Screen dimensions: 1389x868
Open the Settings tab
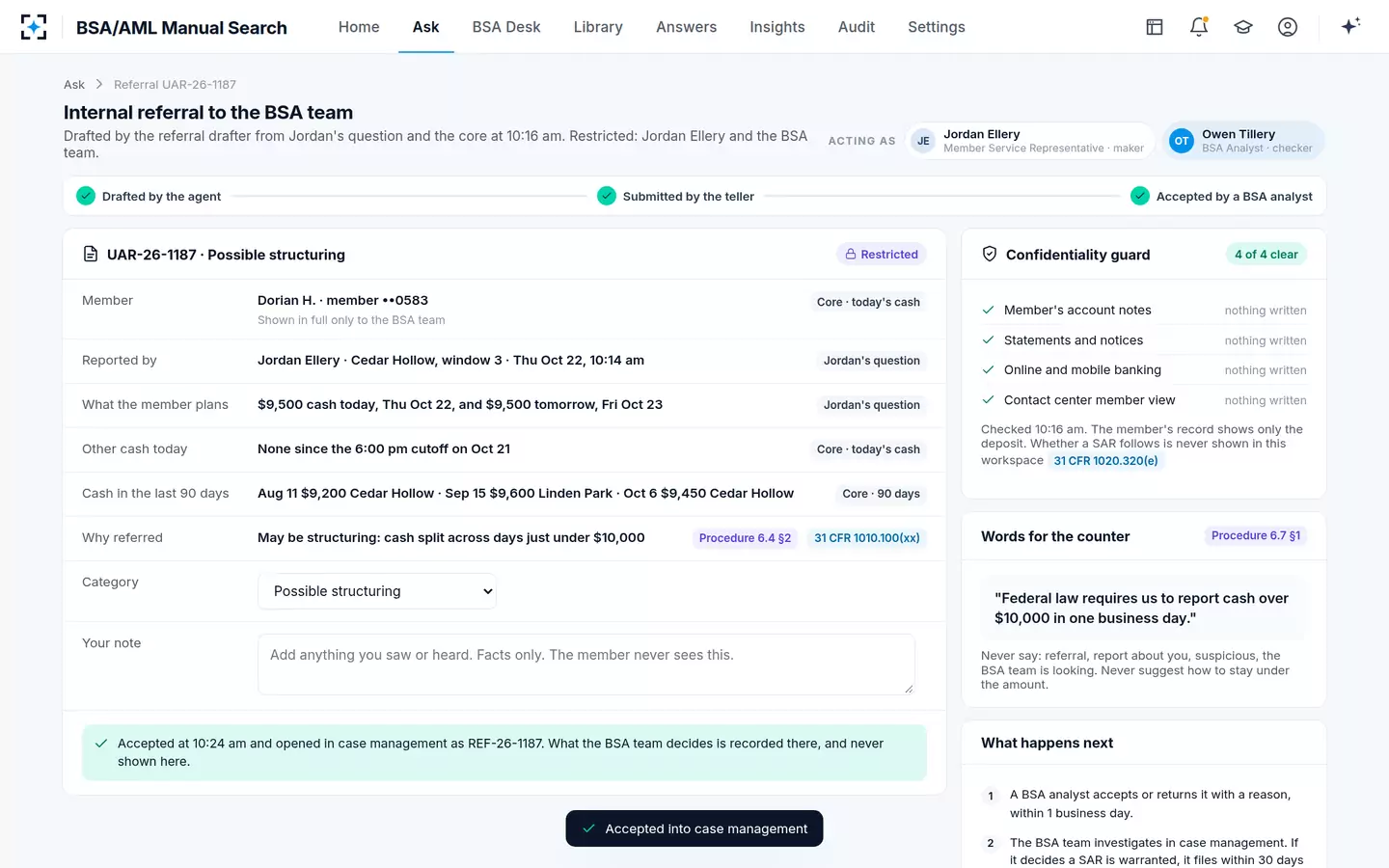937,27
